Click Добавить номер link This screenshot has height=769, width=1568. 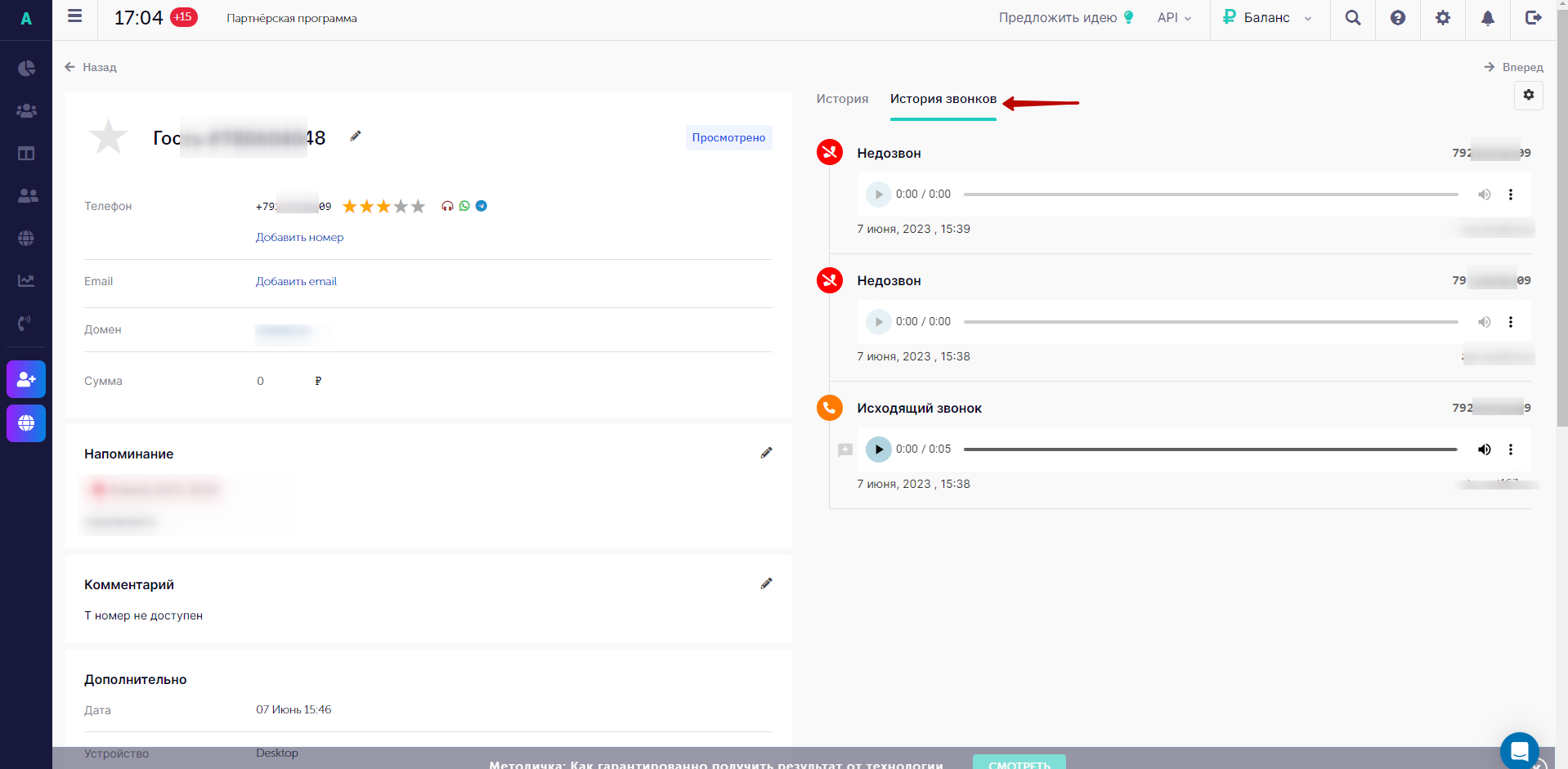point(299,237)
